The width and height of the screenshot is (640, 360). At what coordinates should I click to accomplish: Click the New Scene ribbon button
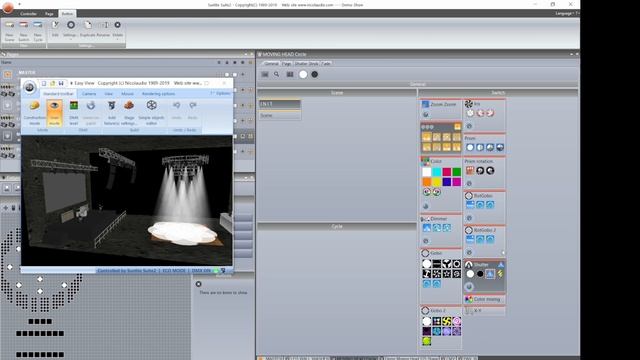[9, 31]
